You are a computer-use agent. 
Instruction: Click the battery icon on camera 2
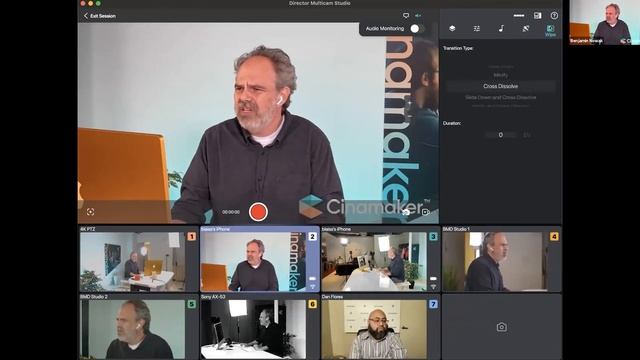coord(312,279)
